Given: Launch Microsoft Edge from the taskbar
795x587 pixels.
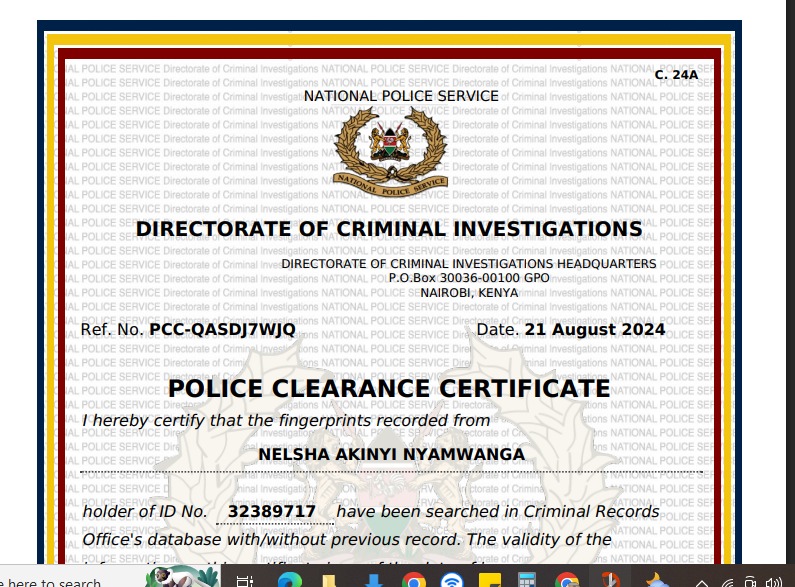Looking at the screenshot, I should click(x=289, y=581).
